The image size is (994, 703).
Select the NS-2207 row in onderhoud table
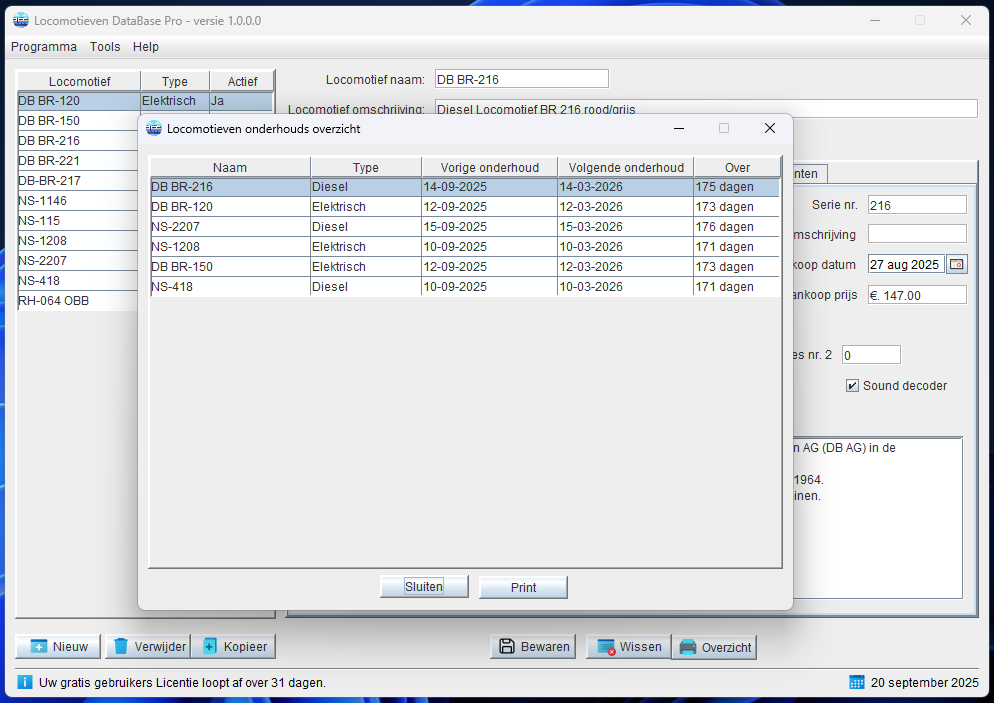[230, 227]
